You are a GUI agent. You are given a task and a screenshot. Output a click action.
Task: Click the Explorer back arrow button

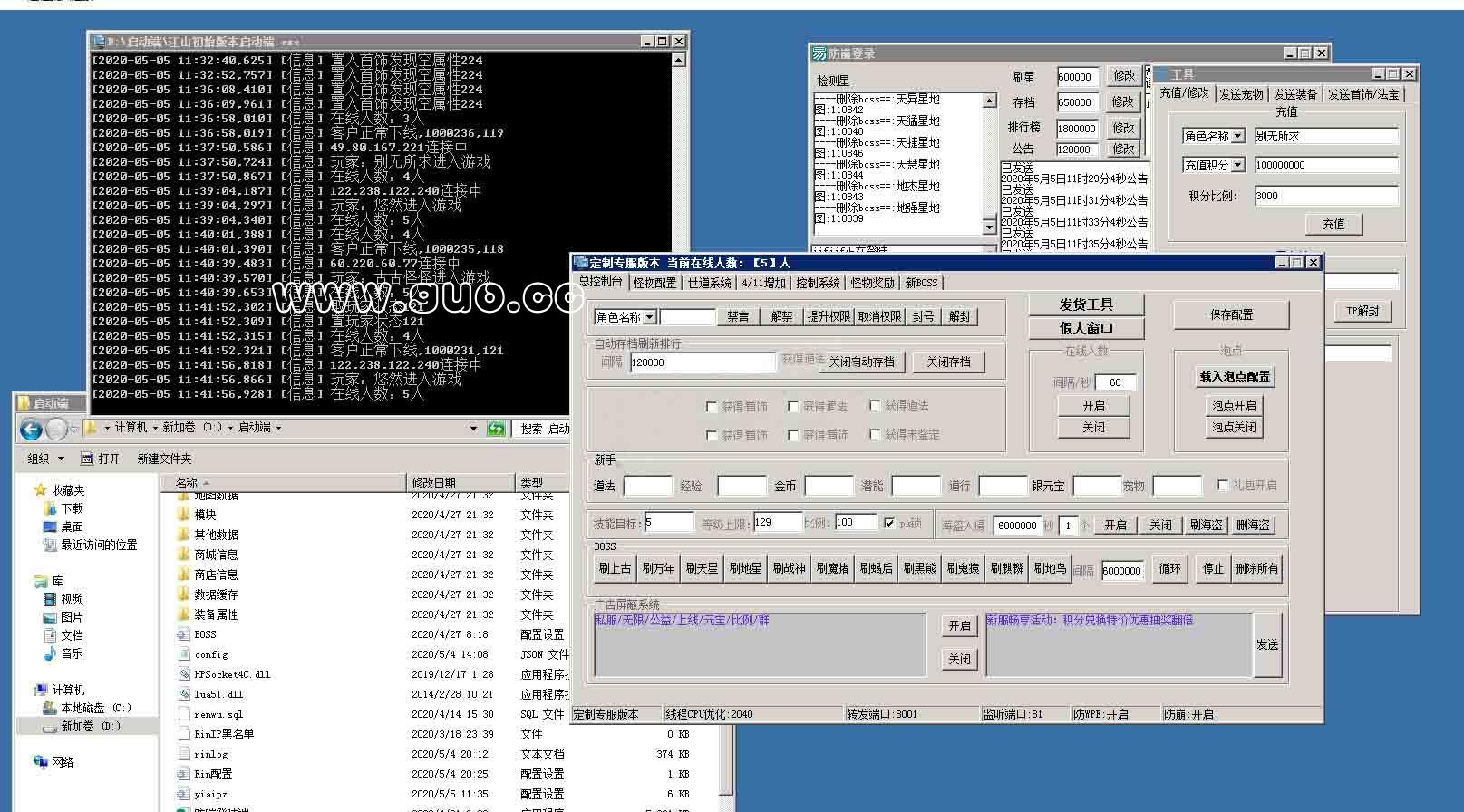pos(31,430)
